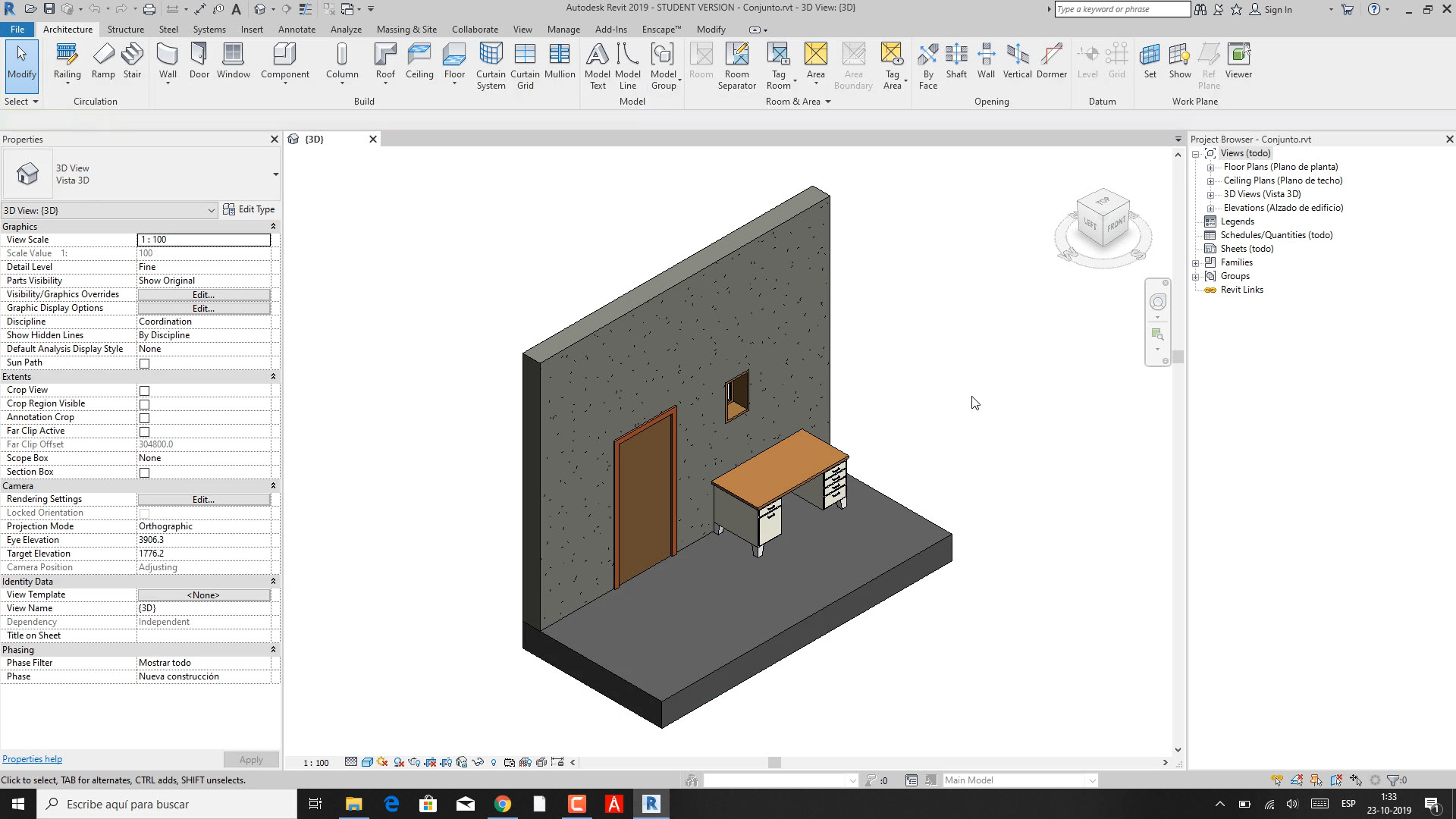The image size is (1456, 819).
Task: Open the Rendering Settings Edit button
Action: [x=203, y=499]
